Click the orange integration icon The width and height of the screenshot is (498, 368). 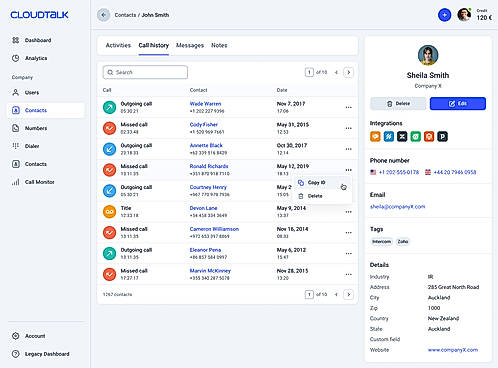click(x=375, y=136)
